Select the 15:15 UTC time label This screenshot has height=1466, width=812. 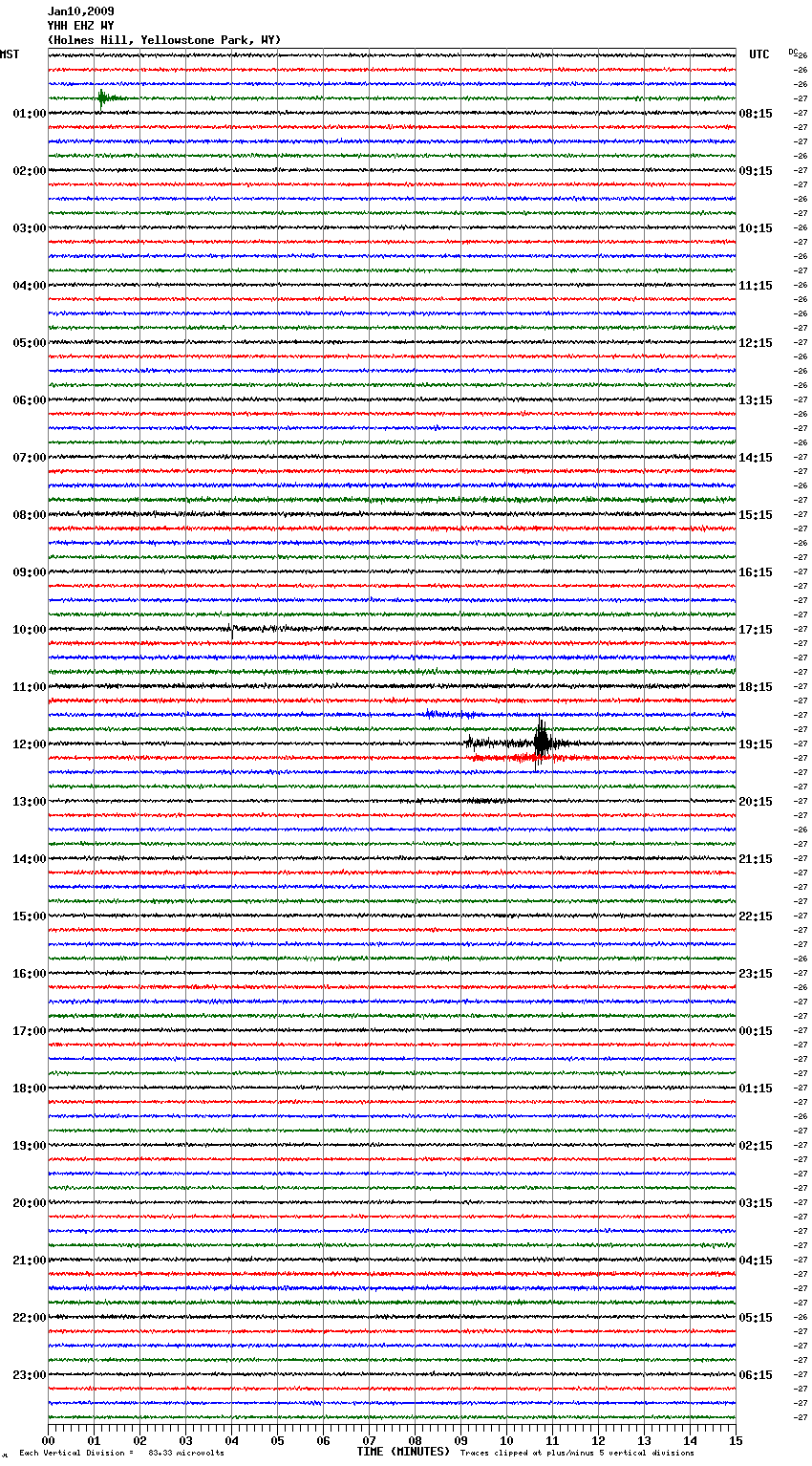pyautogui.click(x=756, y=515)
